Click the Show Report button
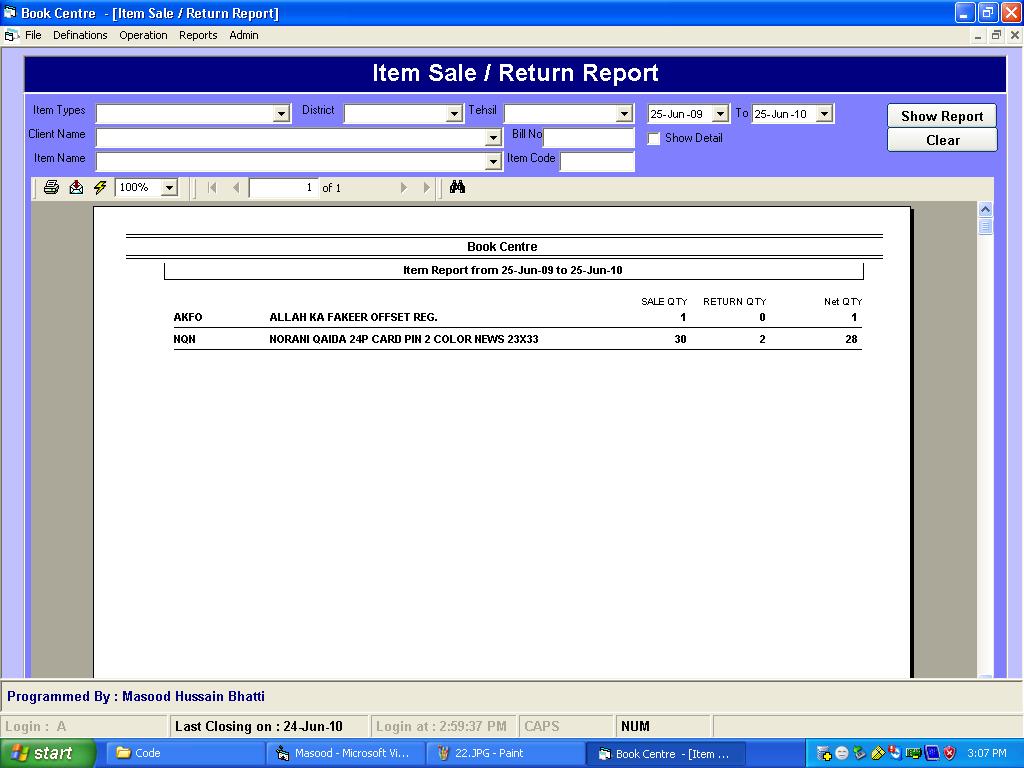 (942, 116)
